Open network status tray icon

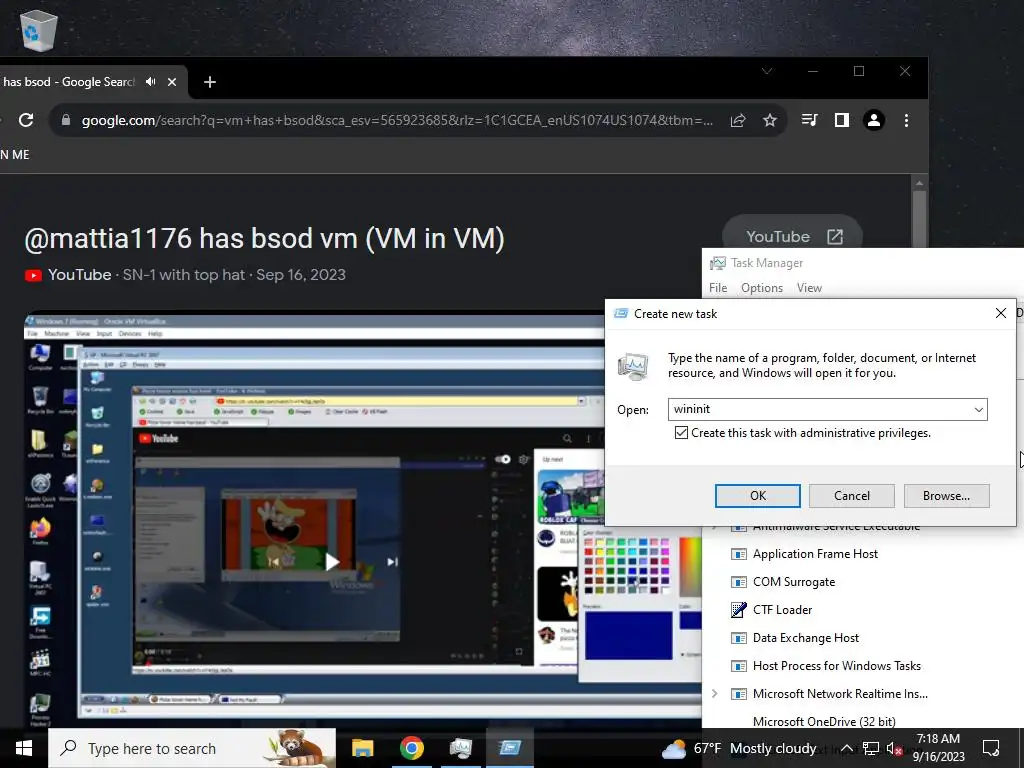[x=871, y=748]
